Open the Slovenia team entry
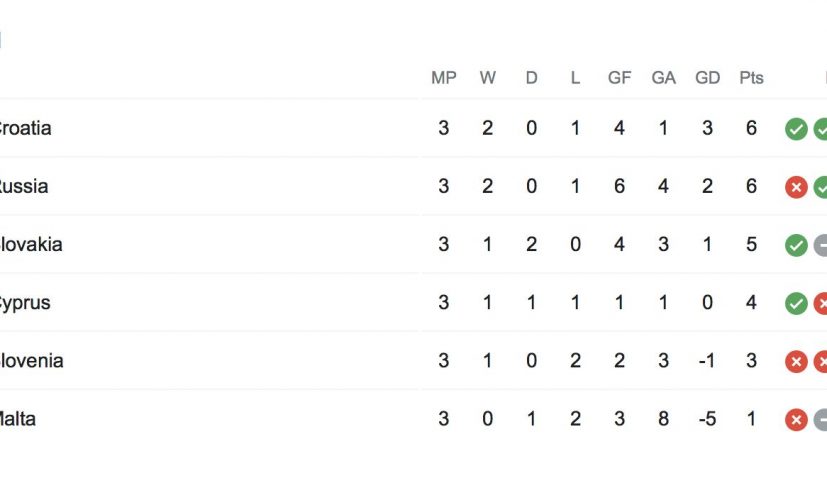This screenshot has width=827, height=478. (30, 360)
